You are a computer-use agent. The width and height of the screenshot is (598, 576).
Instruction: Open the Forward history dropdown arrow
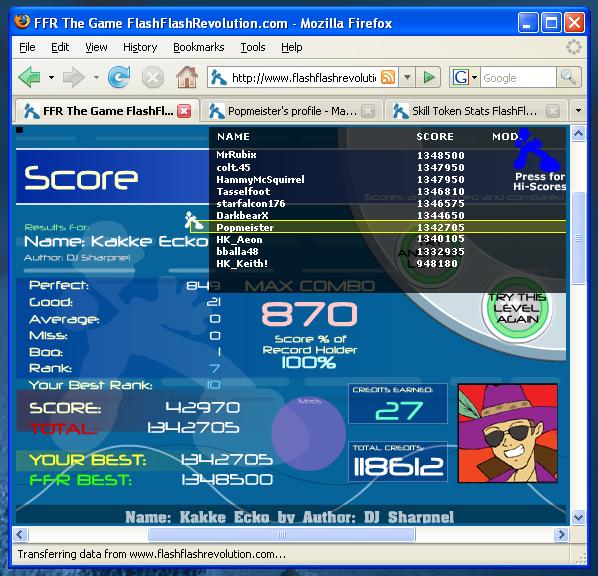(x=96, y=77)
